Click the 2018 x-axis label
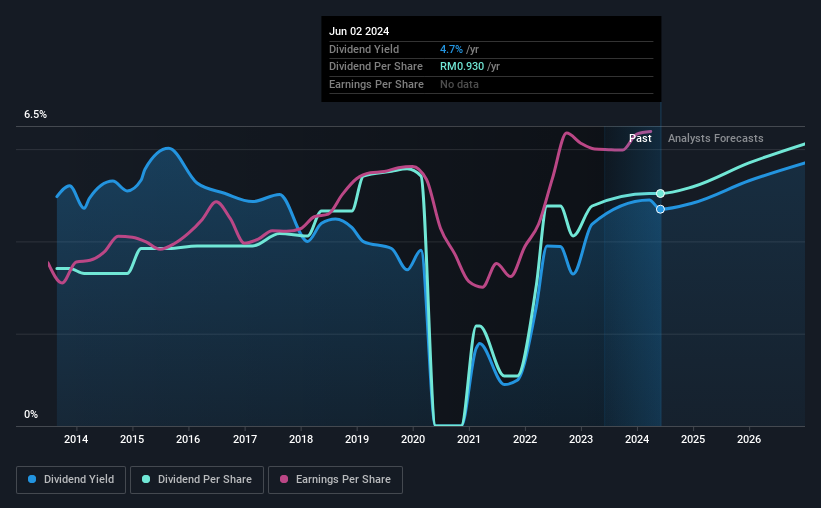Viewport: 821px width, 508px height. [x=301, y=439]
